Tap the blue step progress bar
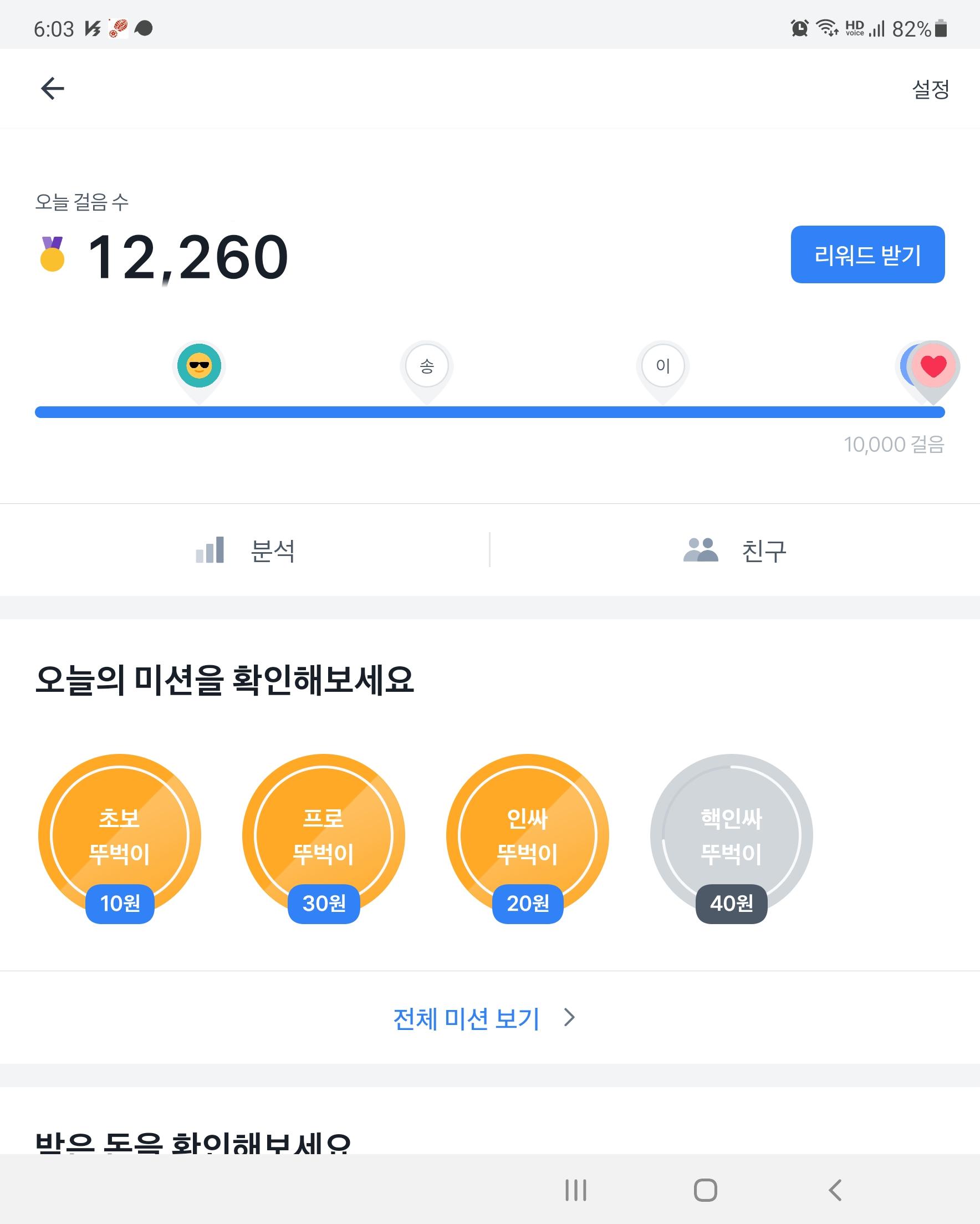The height and width of the screenshot is (1224, 980). tap(489, 412)
